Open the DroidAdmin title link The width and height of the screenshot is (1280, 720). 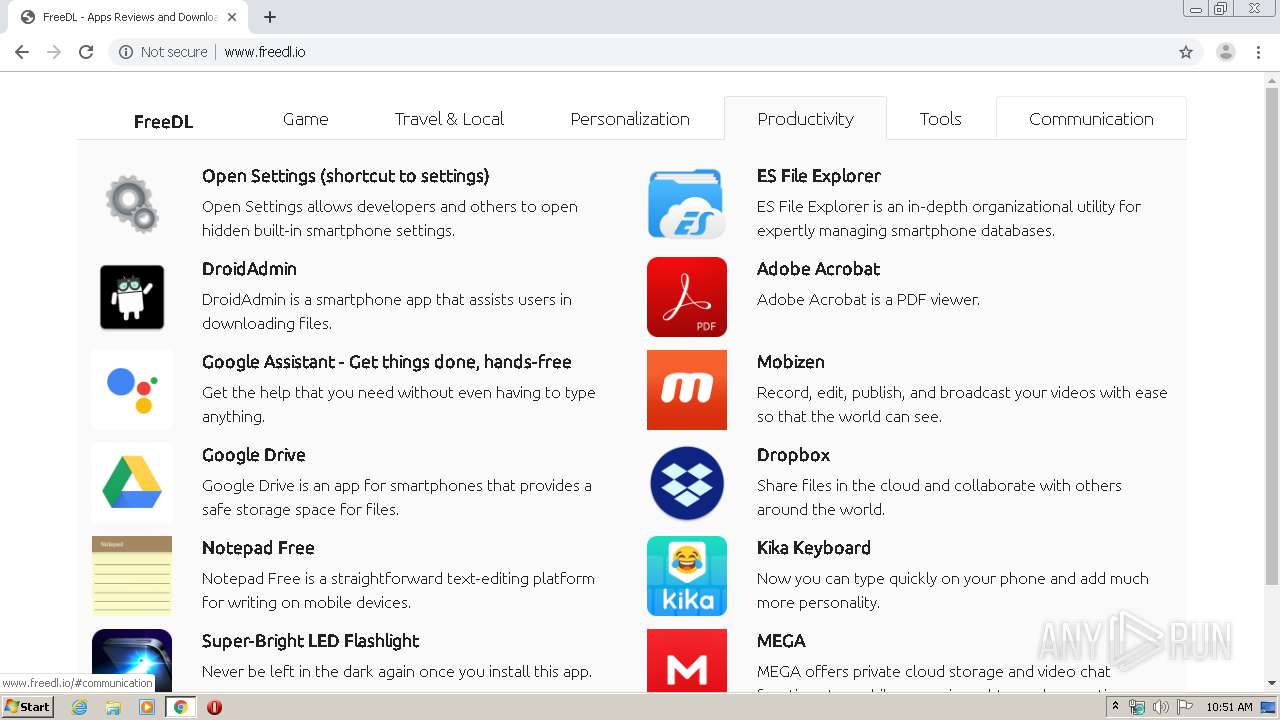pyautogui.click(x=249, y=269)
